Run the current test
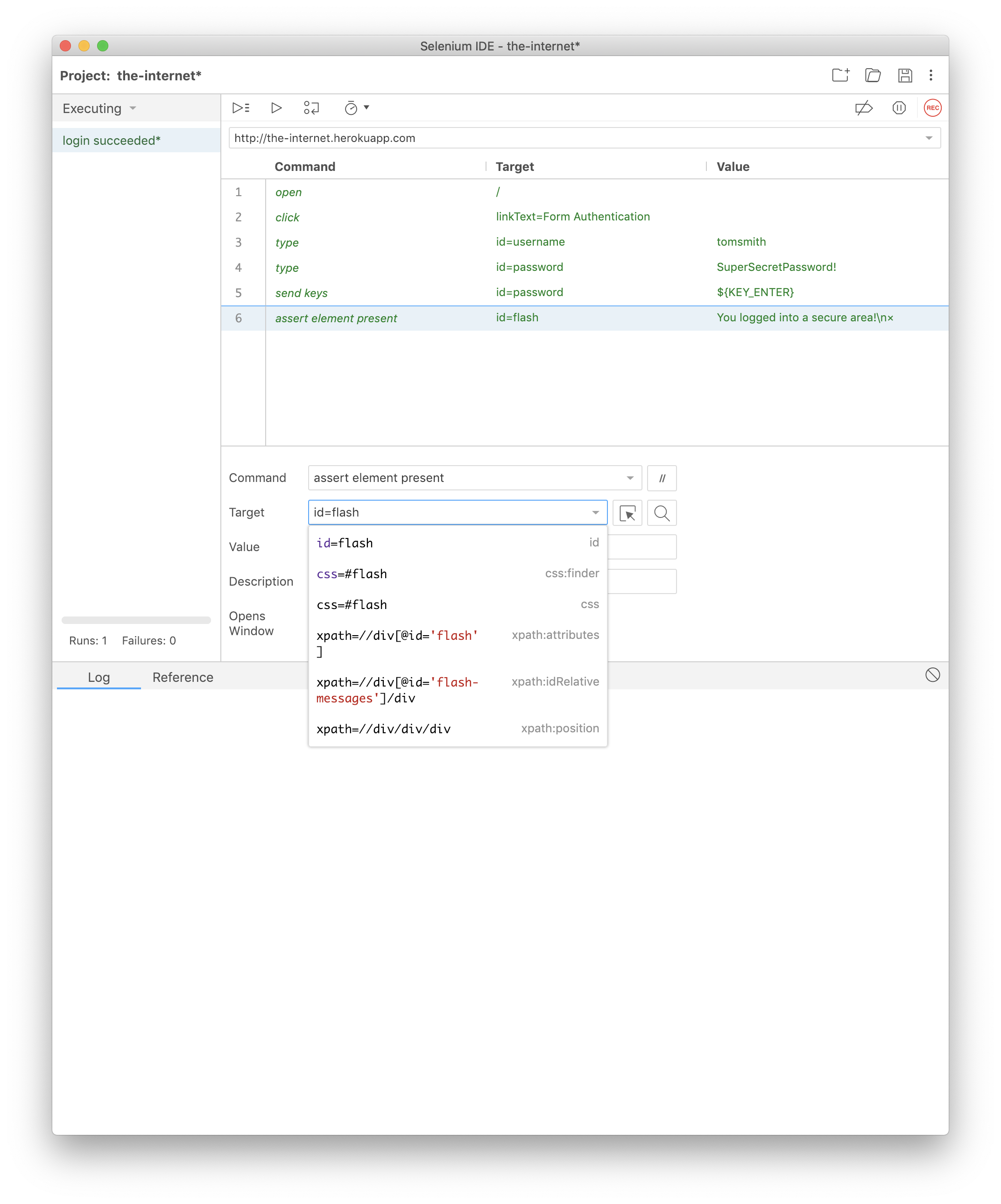1001x1204 pixels. point(276,108)
